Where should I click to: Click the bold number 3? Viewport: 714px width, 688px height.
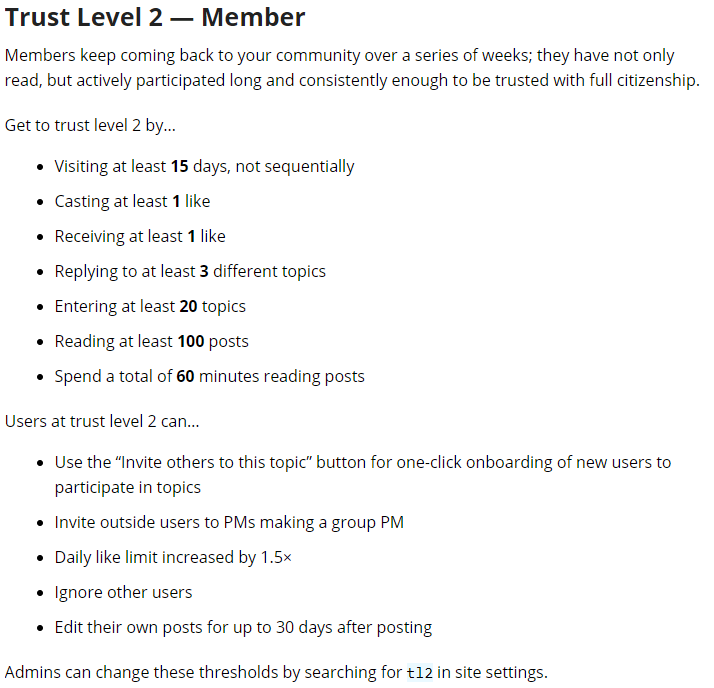click(204, 271)
